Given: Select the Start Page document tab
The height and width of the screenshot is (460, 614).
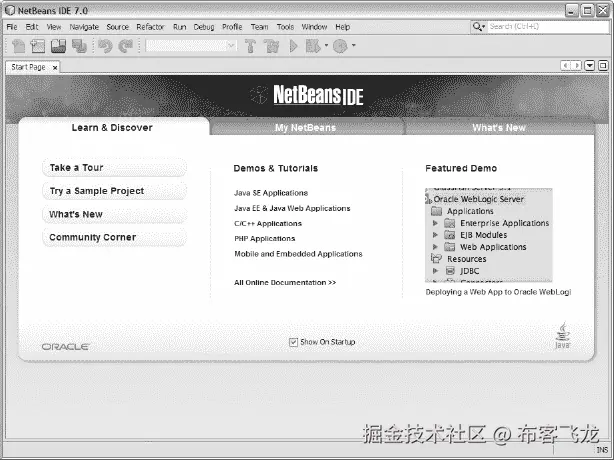Looking at the screenshot, I should coord(29,67).
